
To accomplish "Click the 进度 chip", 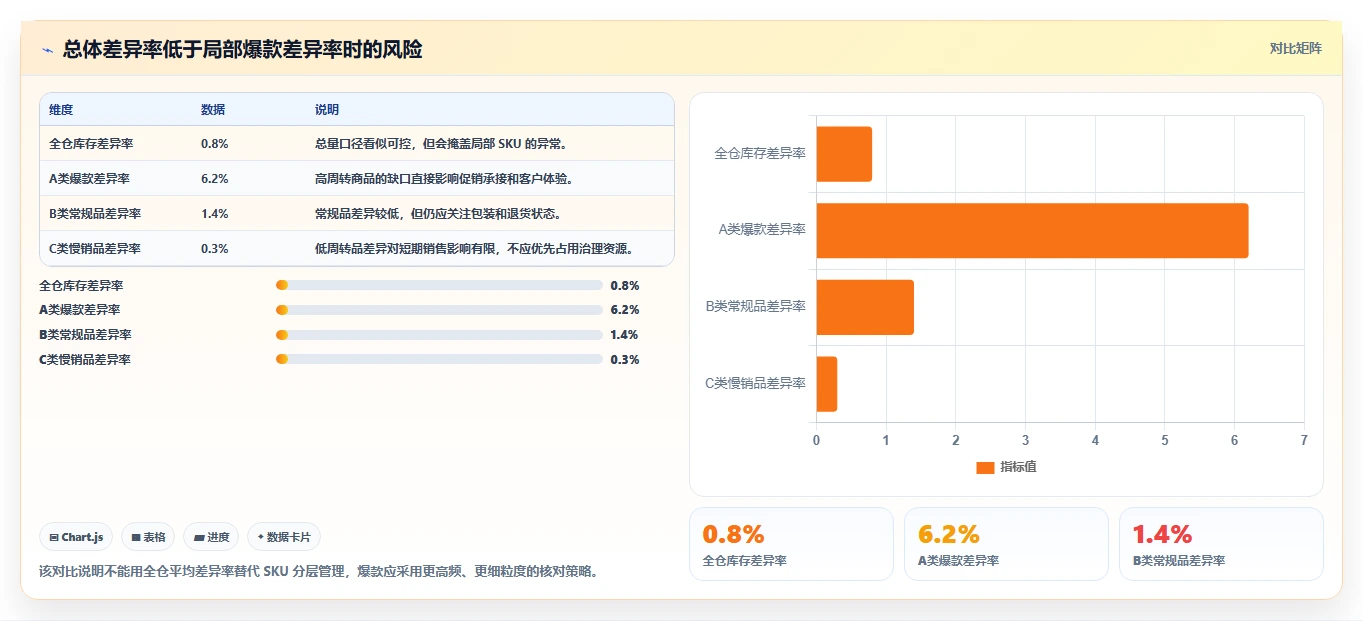I will click(x=211, y=537).
